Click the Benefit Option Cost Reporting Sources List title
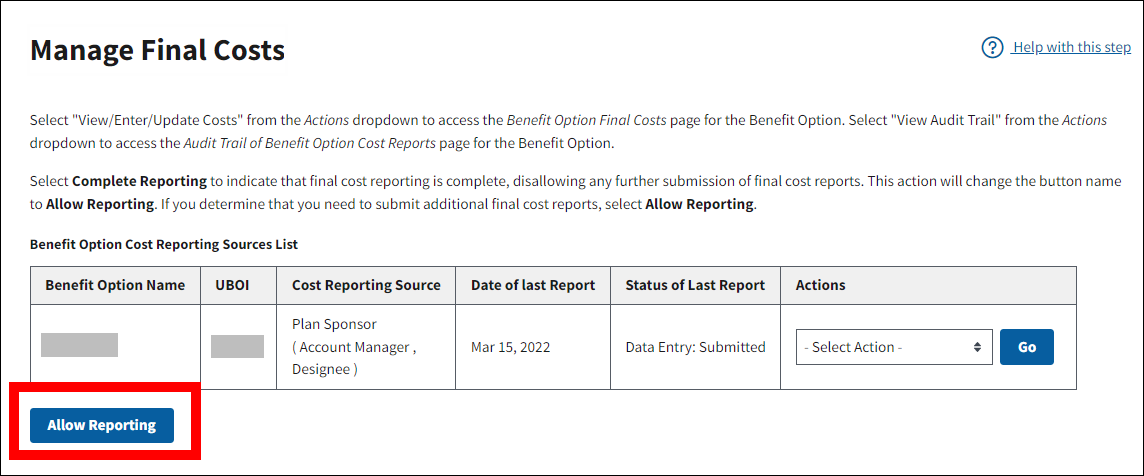Viewport: 1144px width, 476px height. click(x=164, y=244)
